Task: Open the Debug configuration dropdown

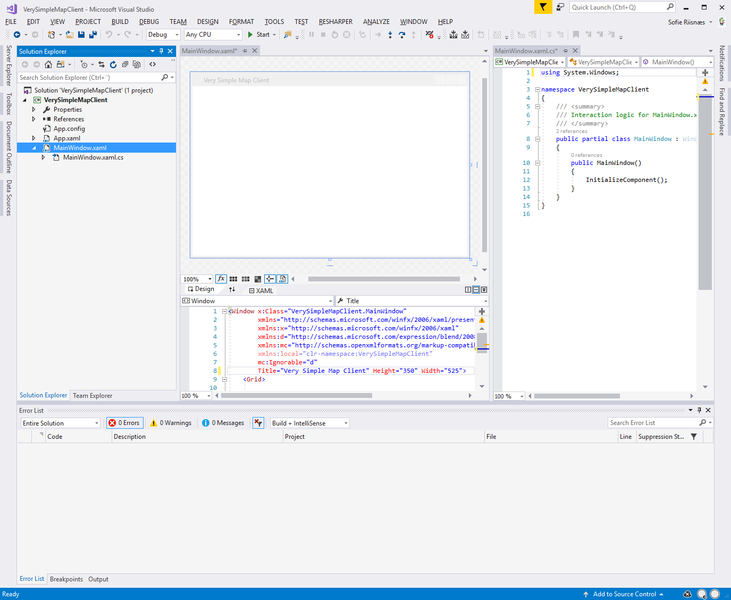Action: click(x=163, y=34)
